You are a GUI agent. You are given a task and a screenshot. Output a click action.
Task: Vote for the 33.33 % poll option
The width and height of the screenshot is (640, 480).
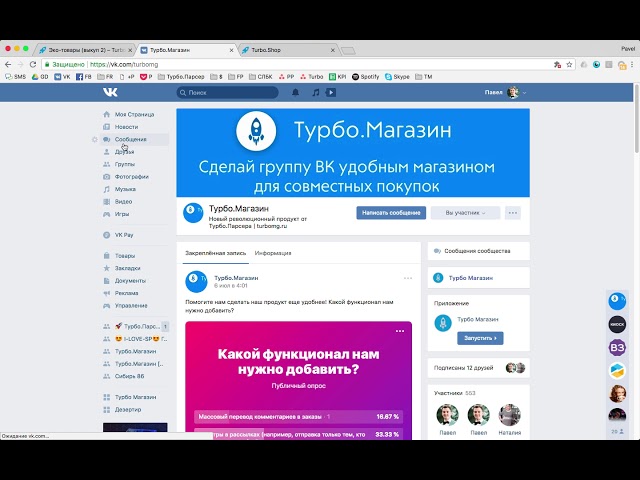coord(298,434)
